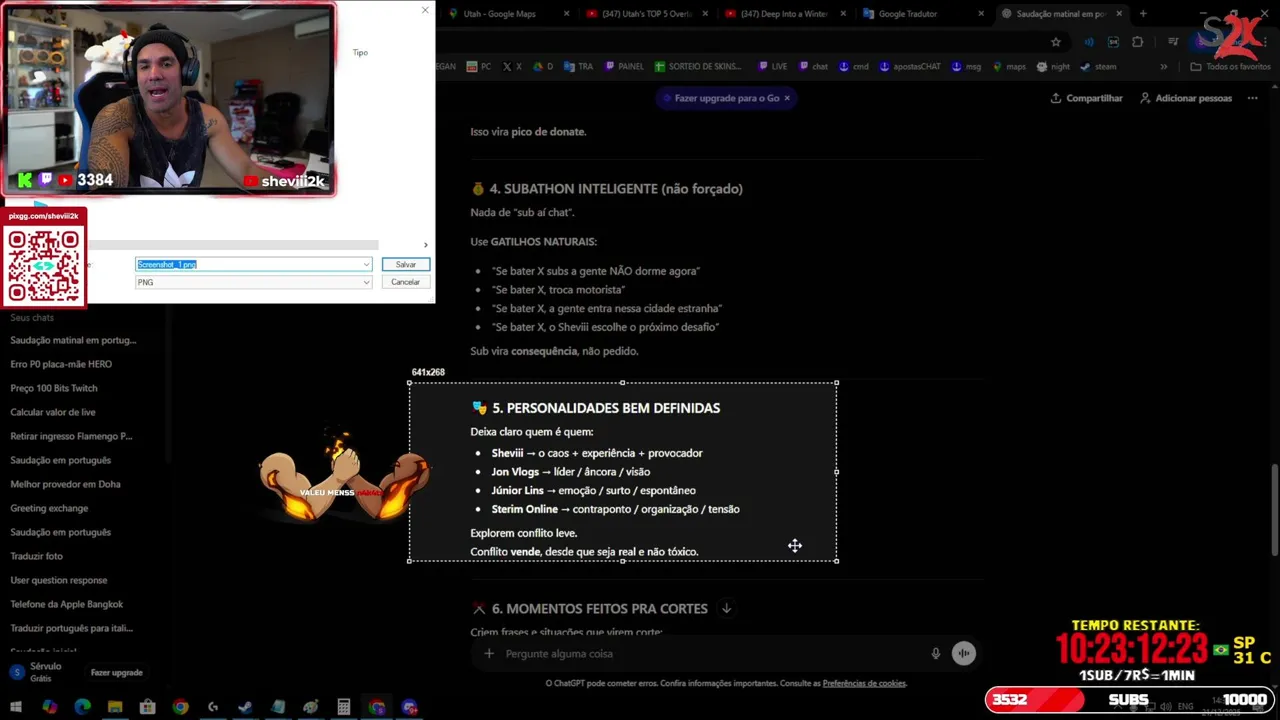1280x720 pixels.
Task: Close the Google Tradutor tab
Action: (x=981, y=14)
